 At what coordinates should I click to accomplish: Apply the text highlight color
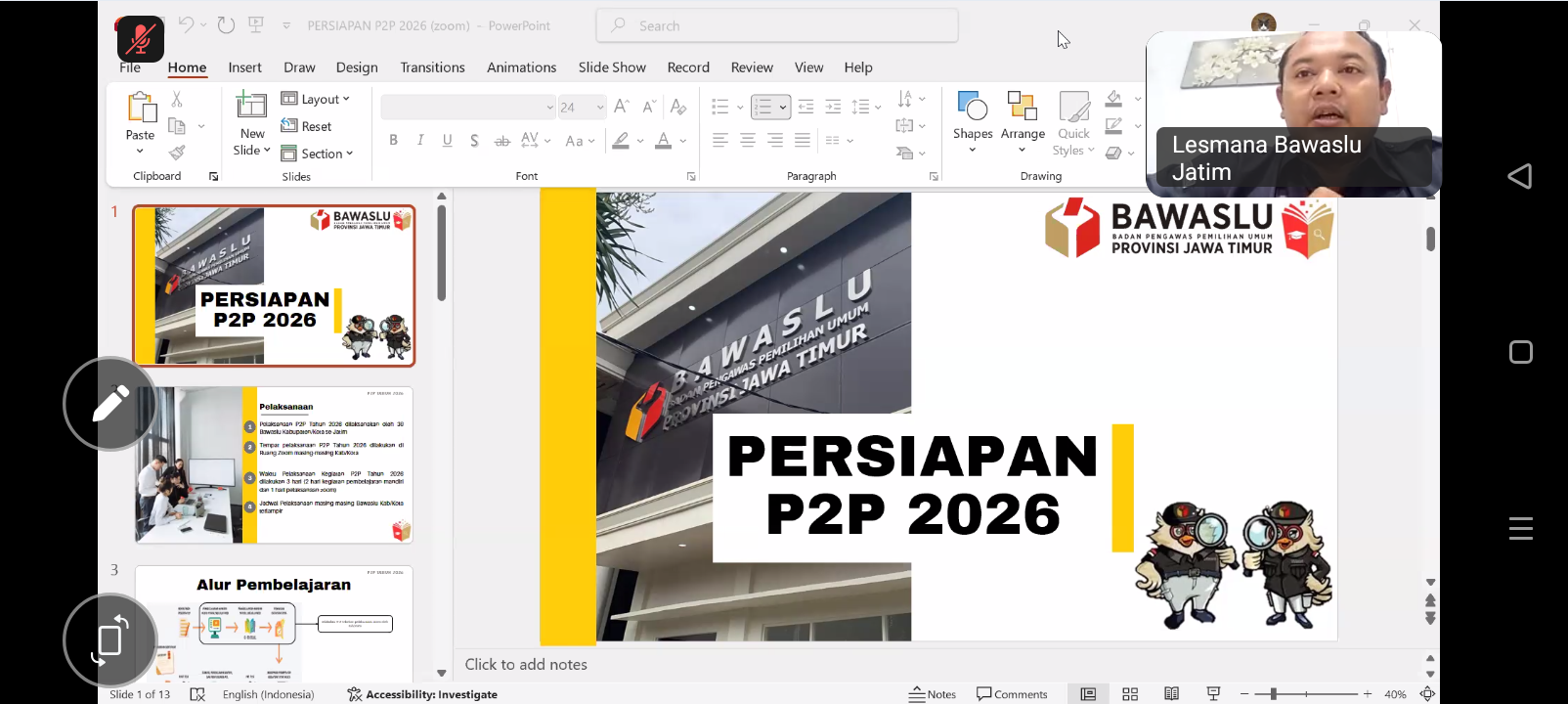[621, 141]
